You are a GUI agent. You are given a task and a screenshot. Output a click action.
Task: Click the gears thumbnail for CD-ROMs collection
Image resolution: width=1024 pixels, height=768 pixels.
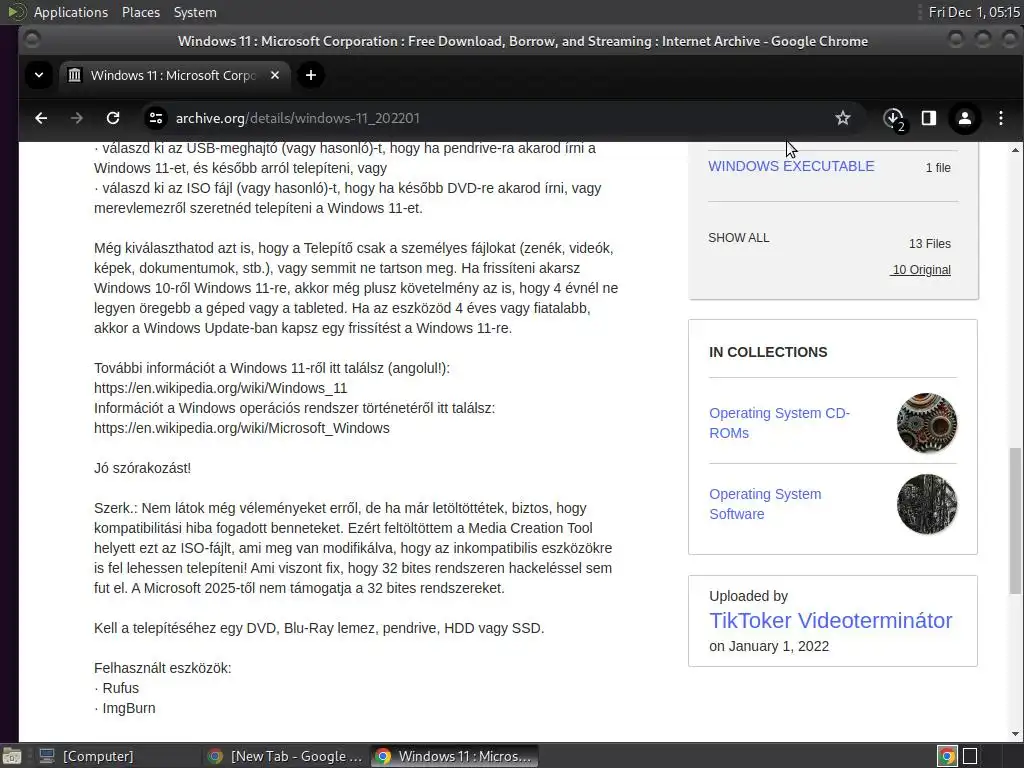[927, 423]
